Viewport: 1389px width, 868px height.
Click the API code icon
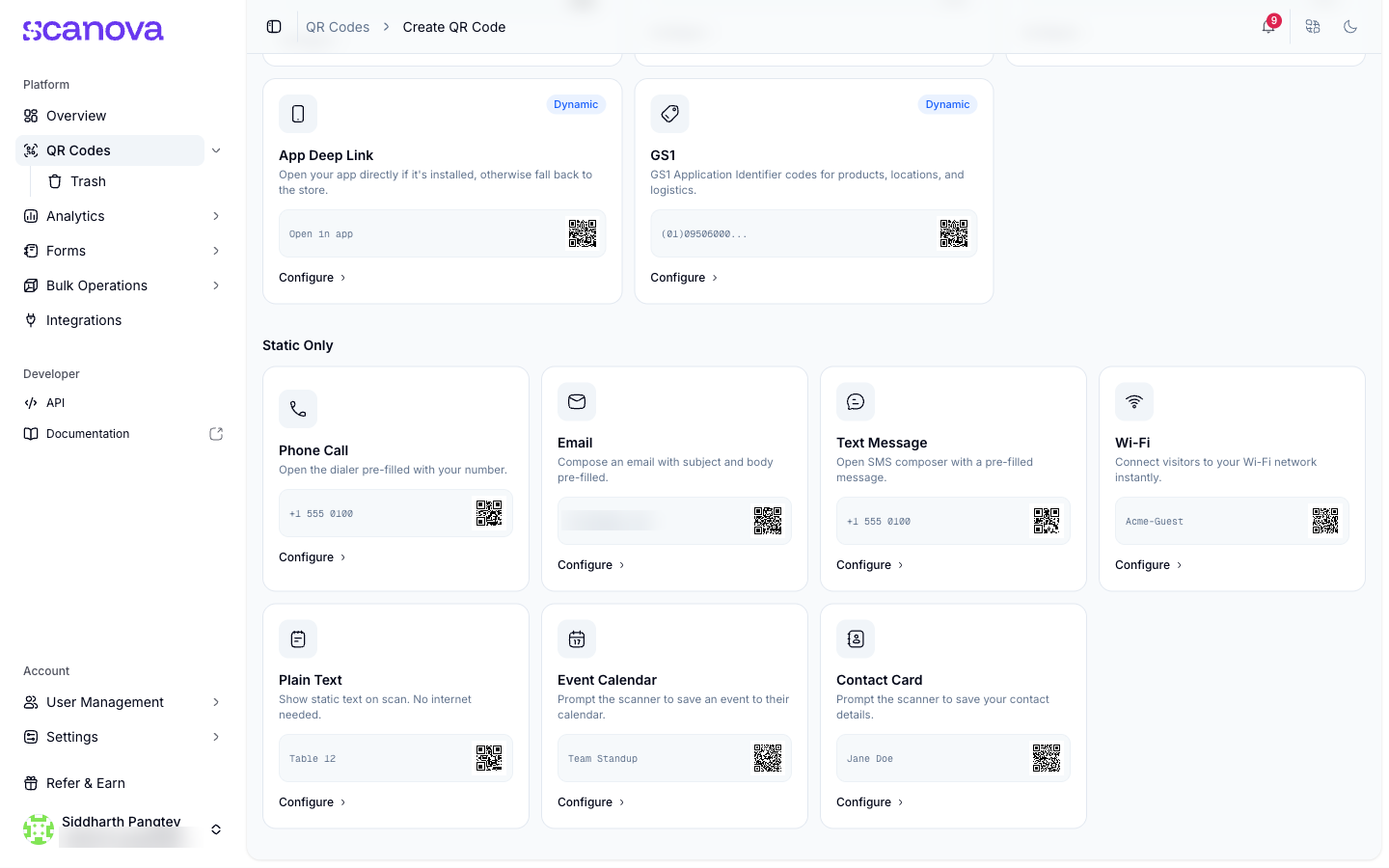point(31,403)
